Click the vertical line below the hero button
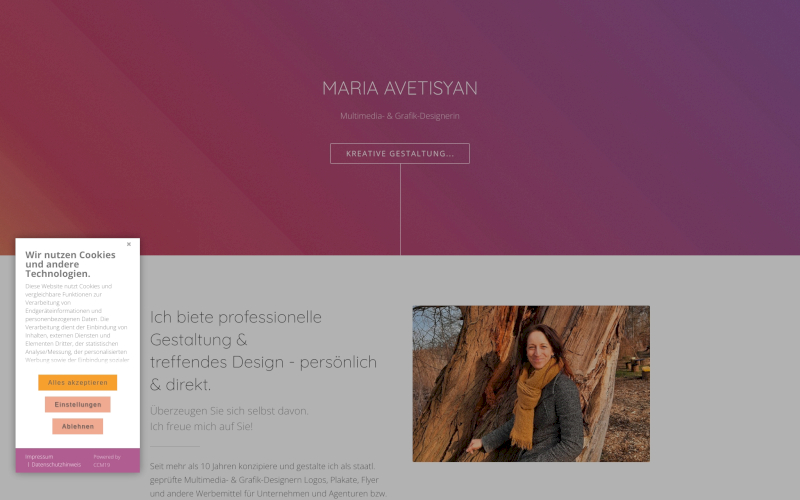Image resolution: width=800 pixels, height=500 pixels. (x=401, y=209)
